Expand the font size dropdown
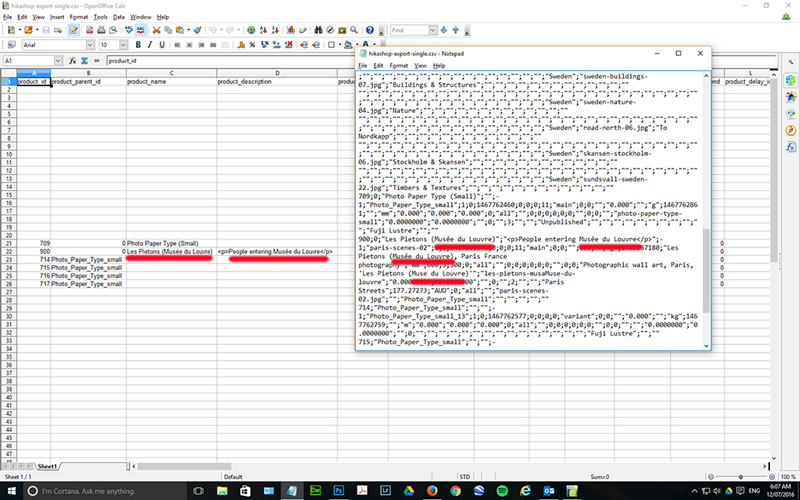The height and width of the screenshot is (500, 800). (x=124, y=45)
